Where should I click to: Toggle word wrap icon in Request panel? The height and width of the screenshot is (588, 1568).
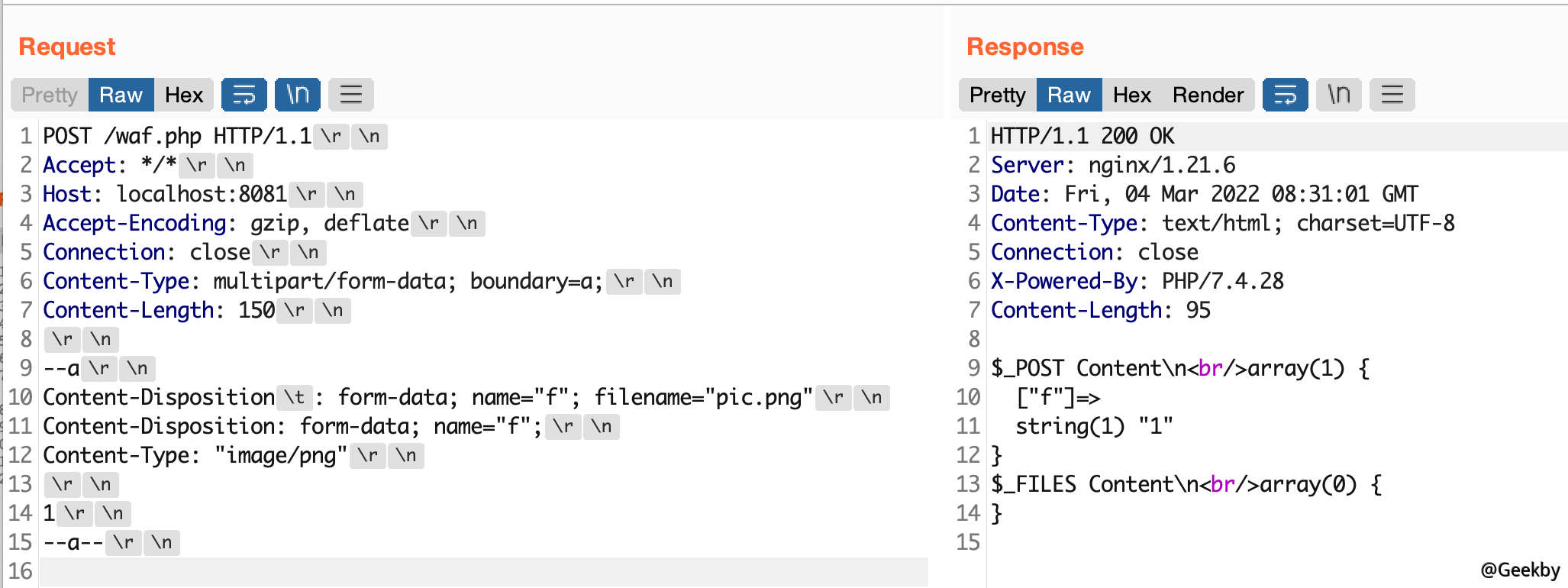point(244,95)
